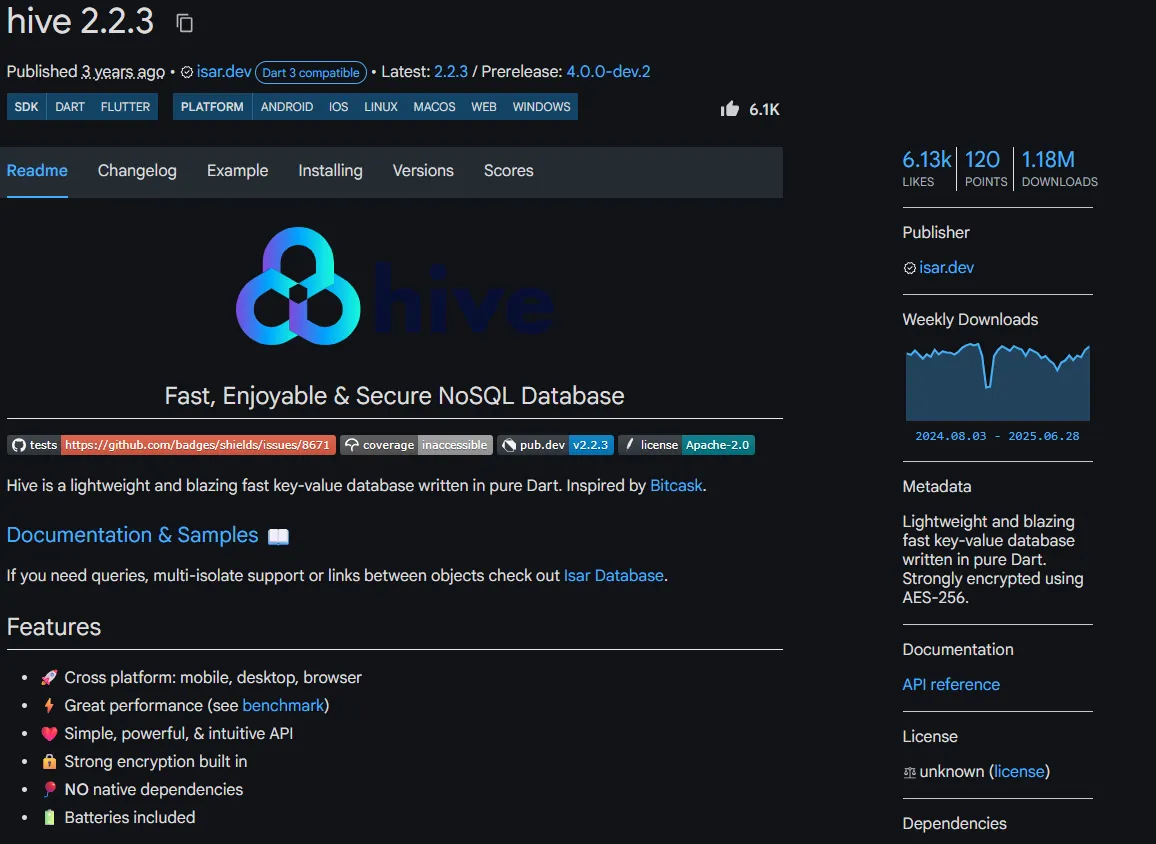Viewport: 1156px width, 844px height.
Task: Open the latest version 2.2.3 link
Action: tap(450, 72)
